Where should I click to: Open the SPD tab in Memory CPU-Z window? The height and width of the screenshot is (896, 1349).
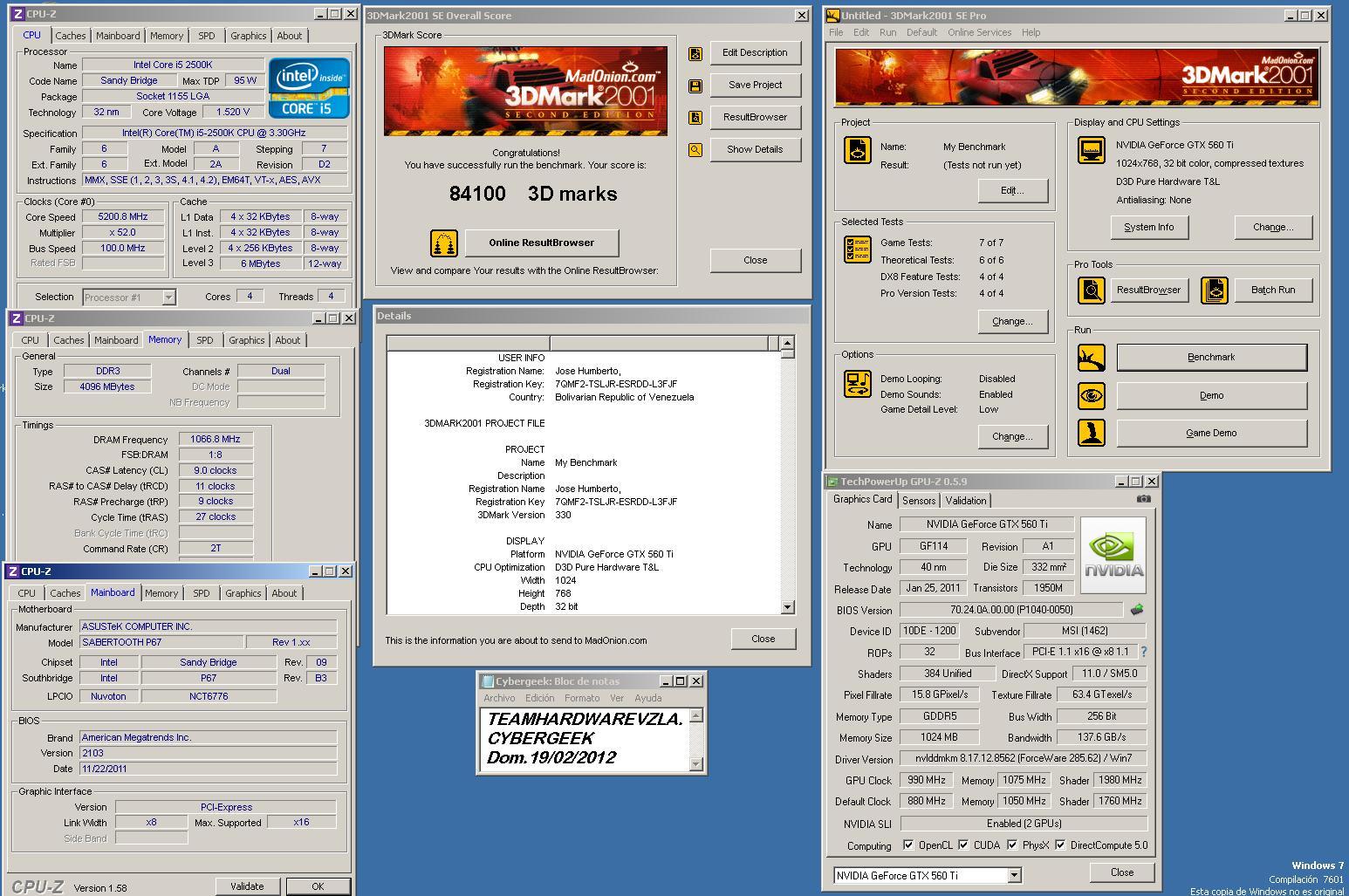204,340
